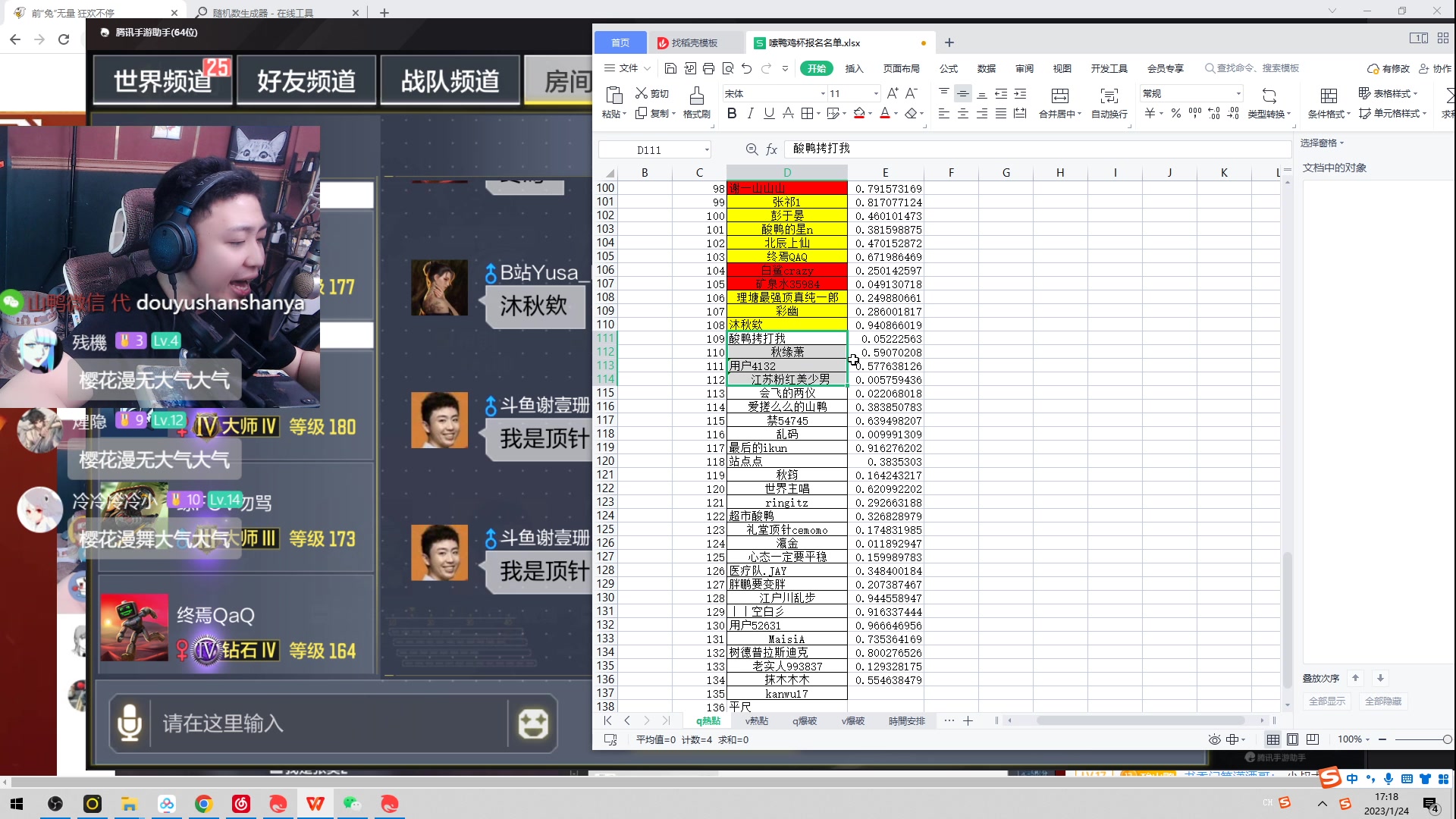Open the font name dropdown
Image resolution: width=1456 pixels, height=819 pixels.
[x=823, y=94]
